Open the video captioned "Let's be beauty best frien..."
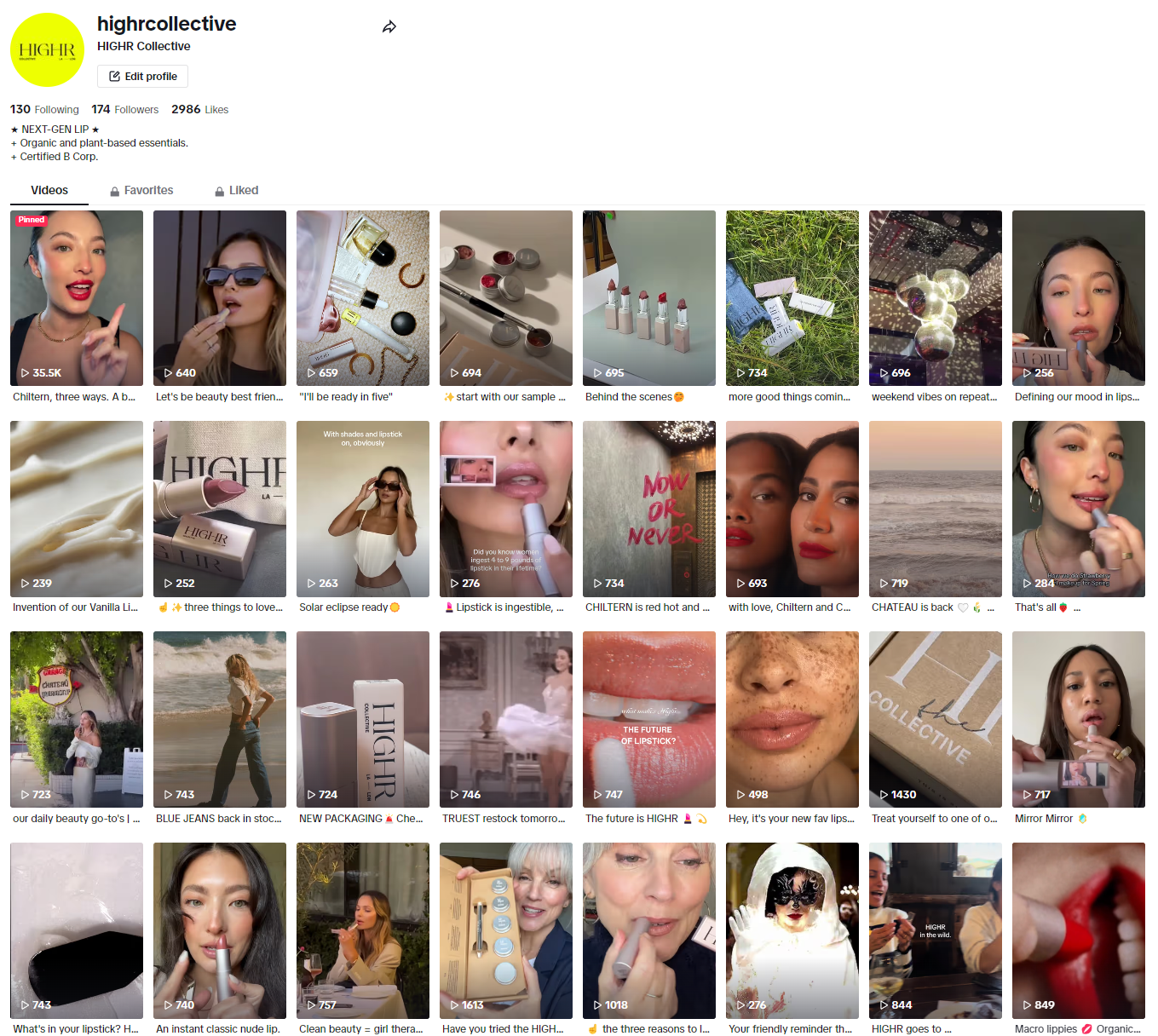The image size is (1158, 1036). 220,298
